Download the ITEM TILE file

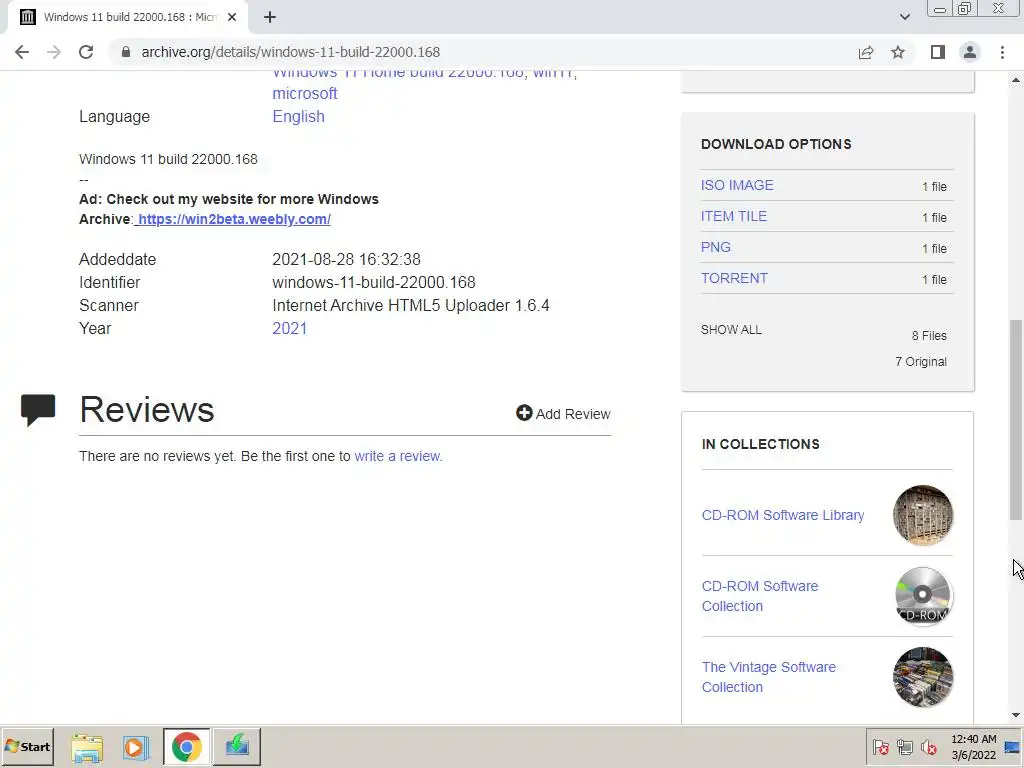tap(733, 216)
